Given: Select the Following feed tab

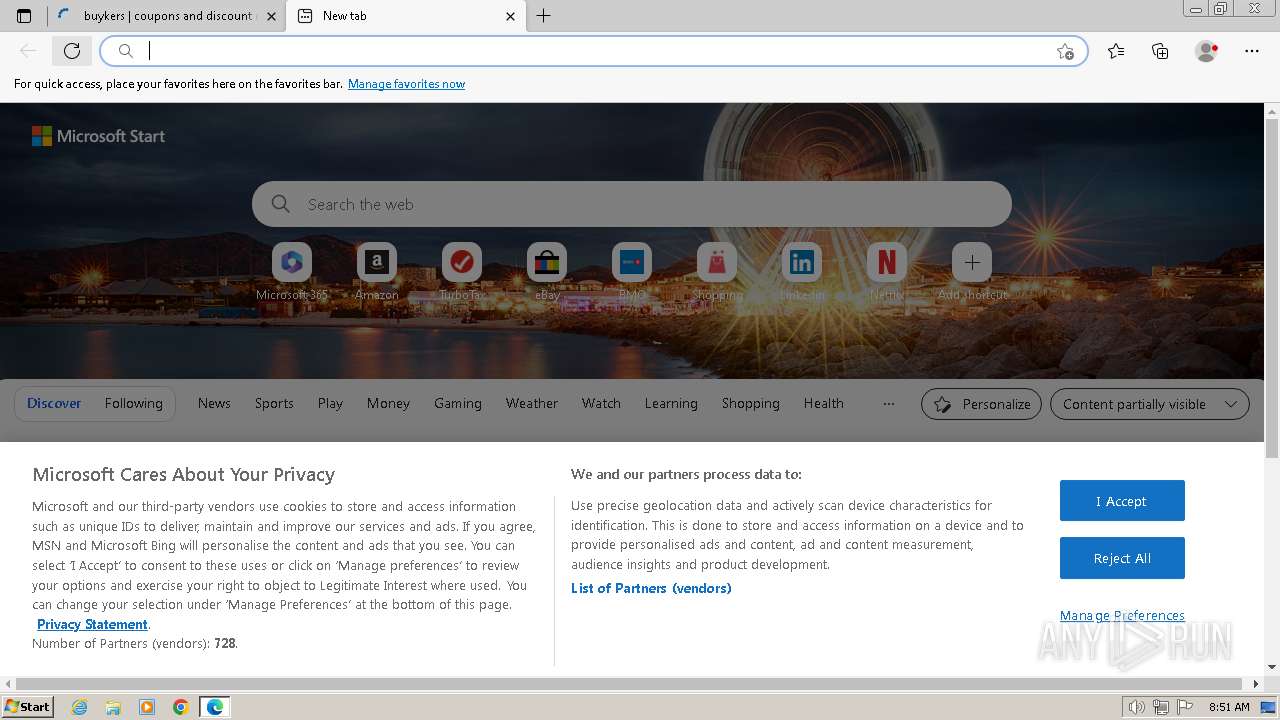Looking at the screenshot, I should (x=134, y=404).
